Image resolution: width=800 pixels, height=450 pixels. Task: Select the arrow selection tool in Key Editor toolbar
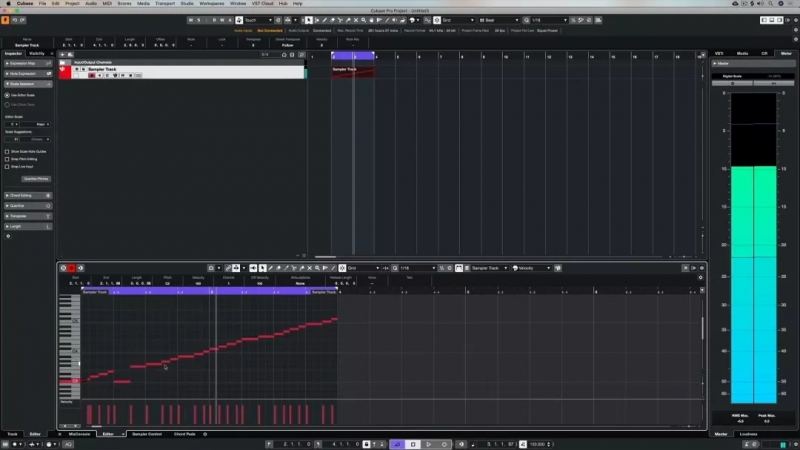(x=262, y=268)
